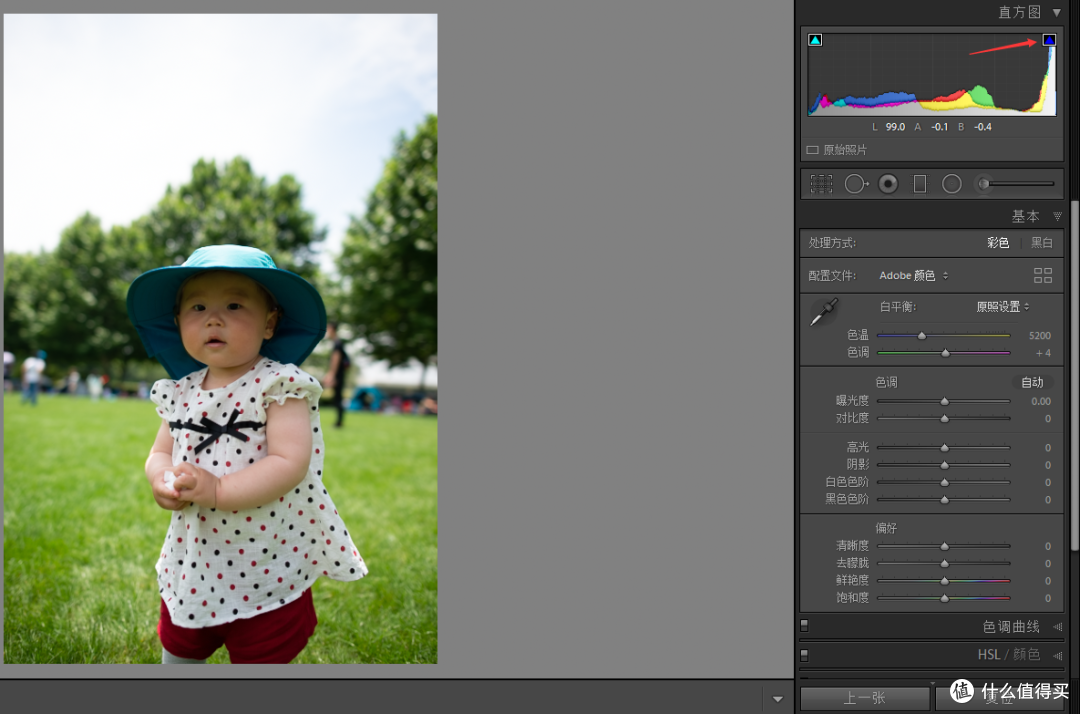Click the 颜色 tab label in HSL panel
The height and width of the screenshot is (714, 1080).
[1026, 654]
